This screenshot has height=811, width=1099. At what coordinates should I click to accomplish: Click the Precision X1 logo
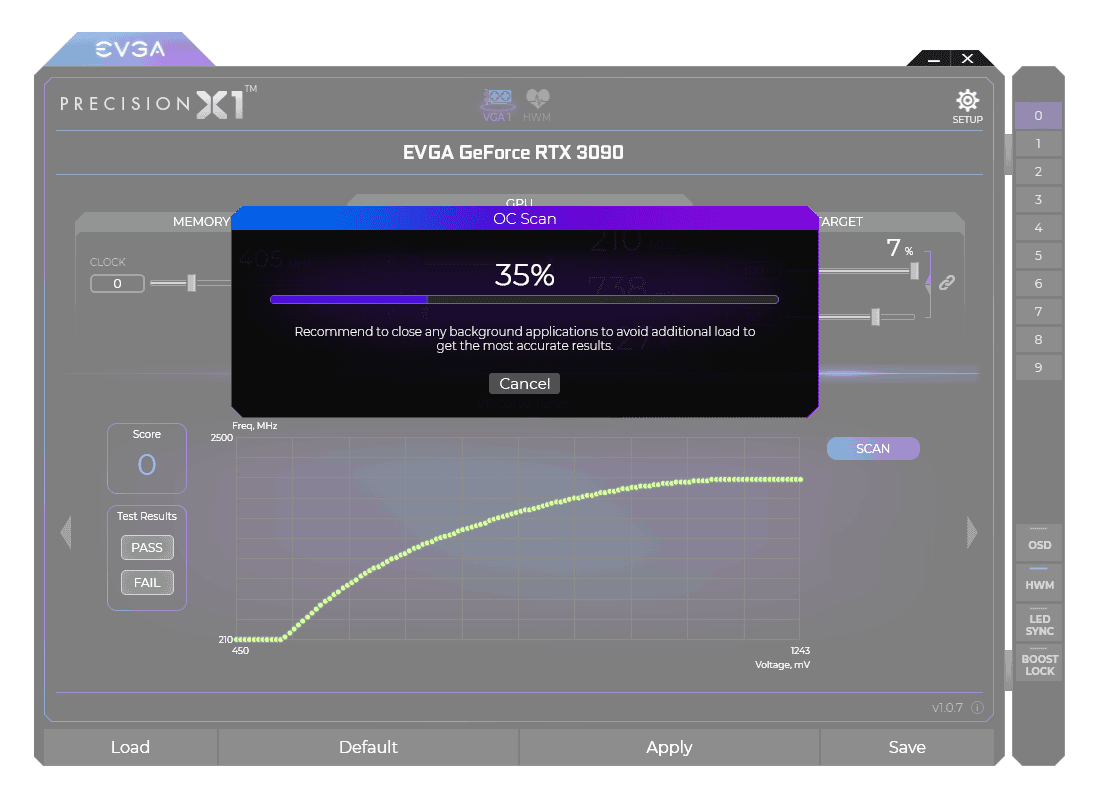[158, 104]
